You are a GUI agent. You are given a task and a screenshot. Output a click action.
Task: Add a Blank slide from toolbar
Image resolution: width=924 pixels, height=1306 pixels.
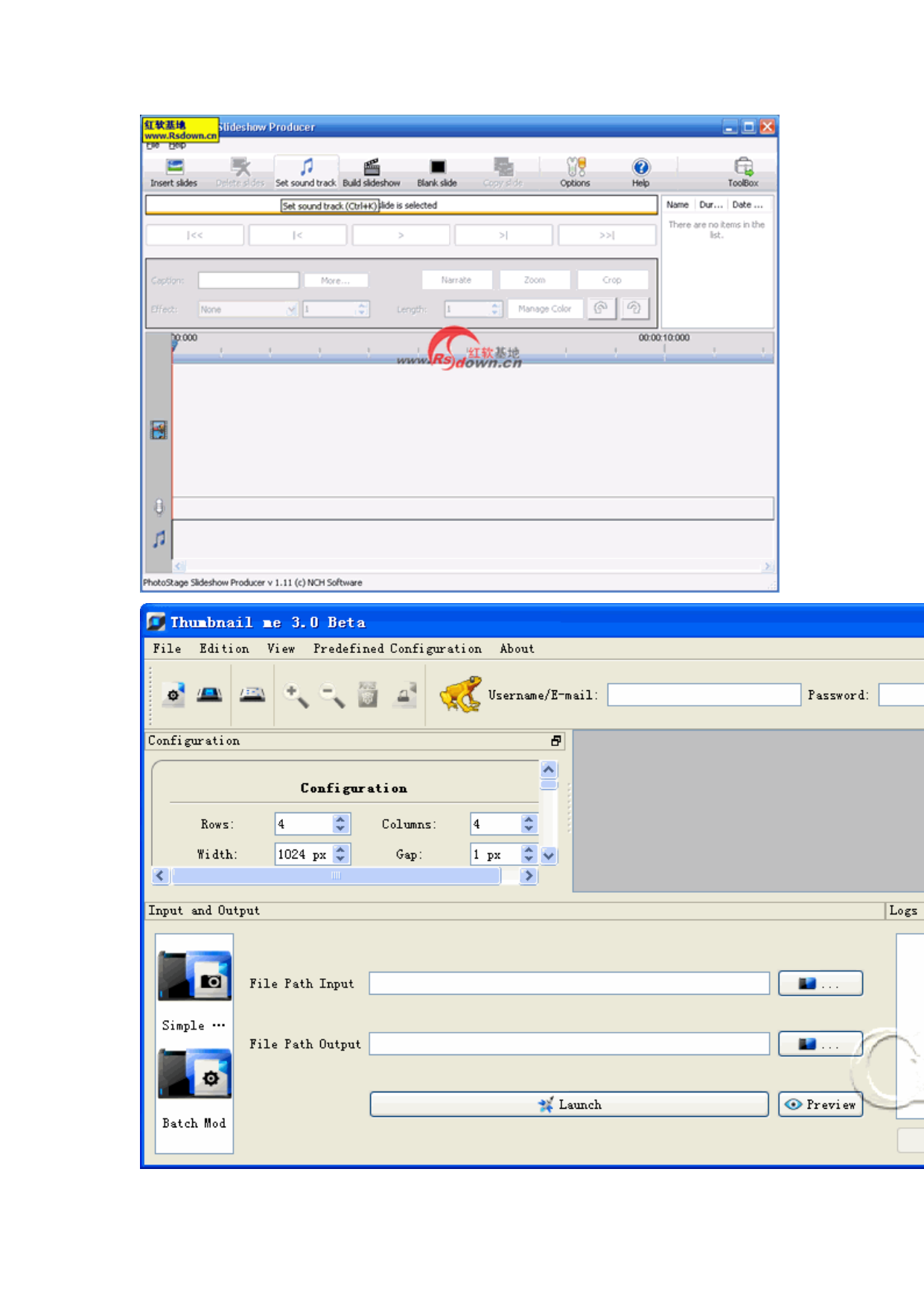click(x=438, y=167)
